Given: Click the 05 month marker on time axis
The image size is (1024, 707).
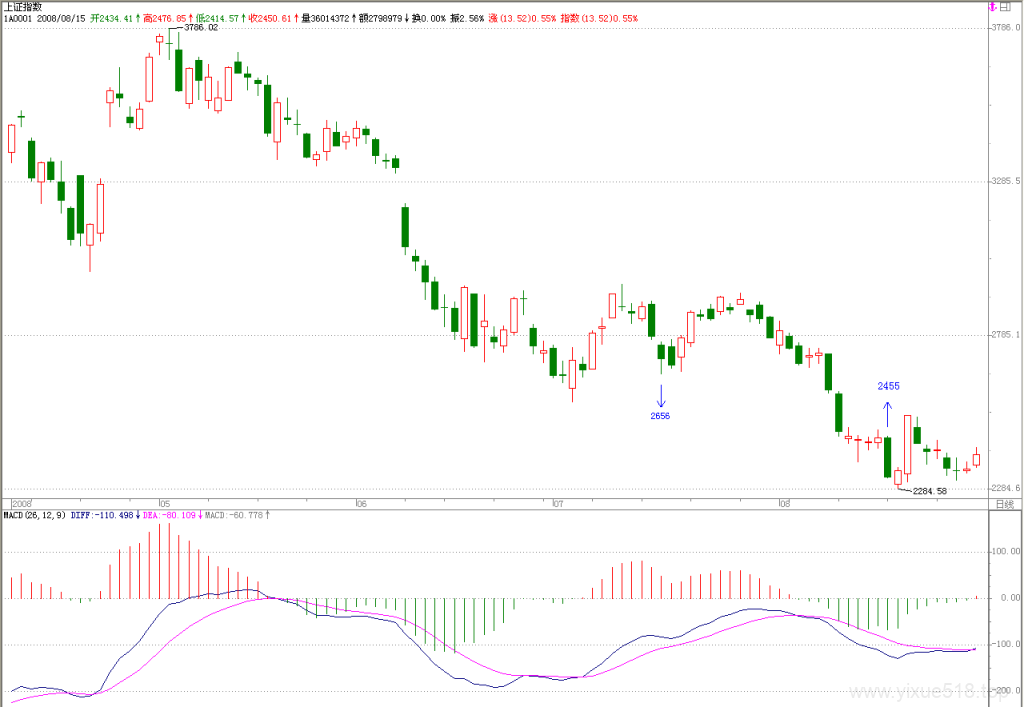Looking at the screenshot, I should [x=165, y=504].
